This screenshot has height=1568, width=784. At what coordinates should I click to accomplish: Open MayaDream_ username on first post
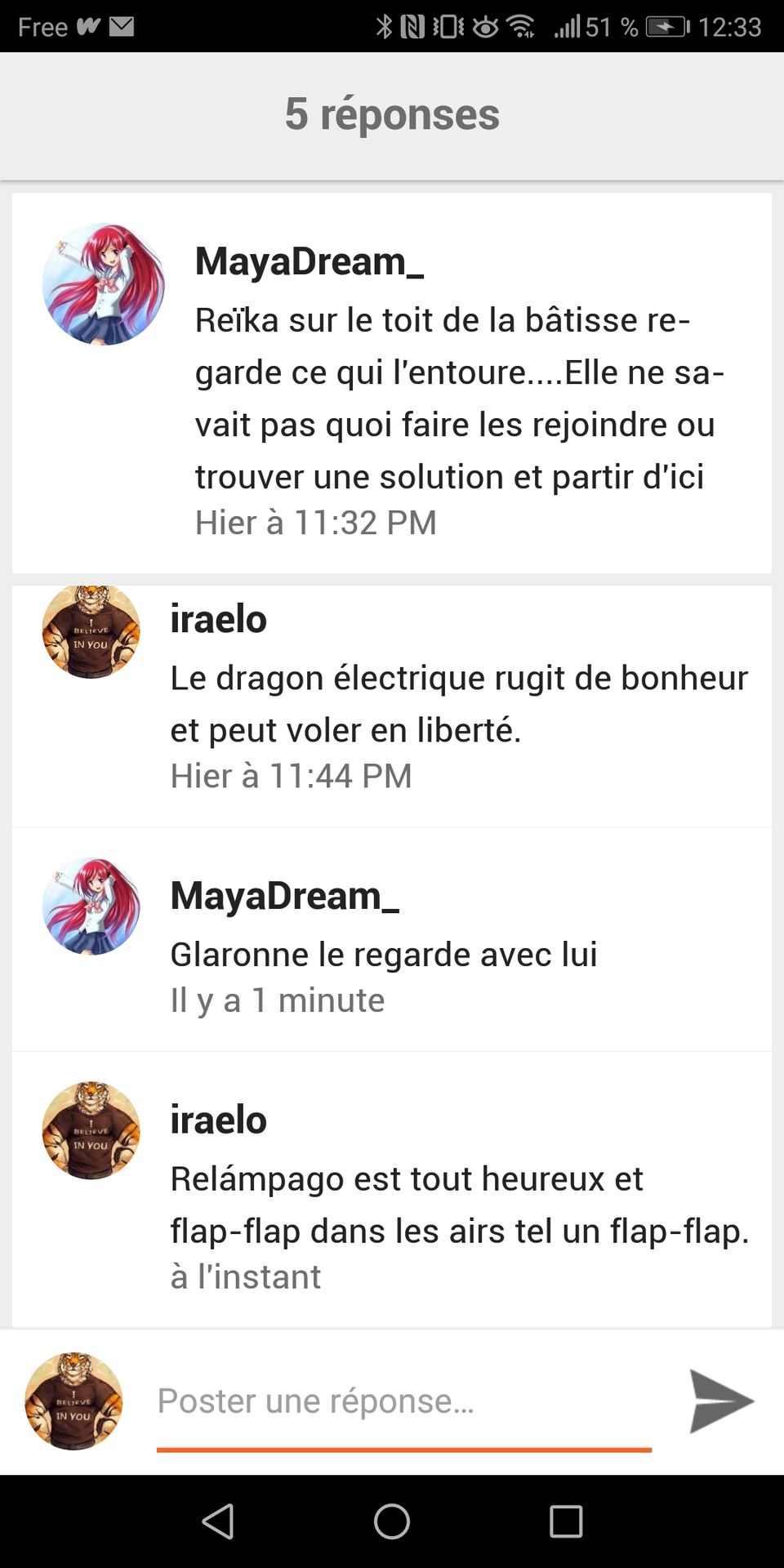point(309,261)
